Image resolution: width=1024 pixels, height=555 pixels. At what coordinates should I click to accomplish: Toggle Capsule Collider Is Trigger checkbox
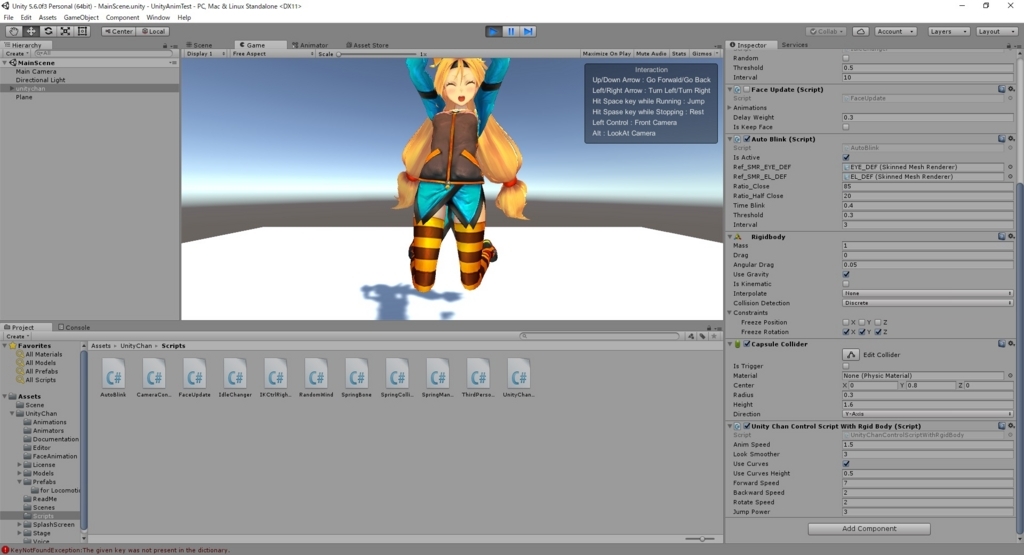pyautogui.click(x=846, y=366)
